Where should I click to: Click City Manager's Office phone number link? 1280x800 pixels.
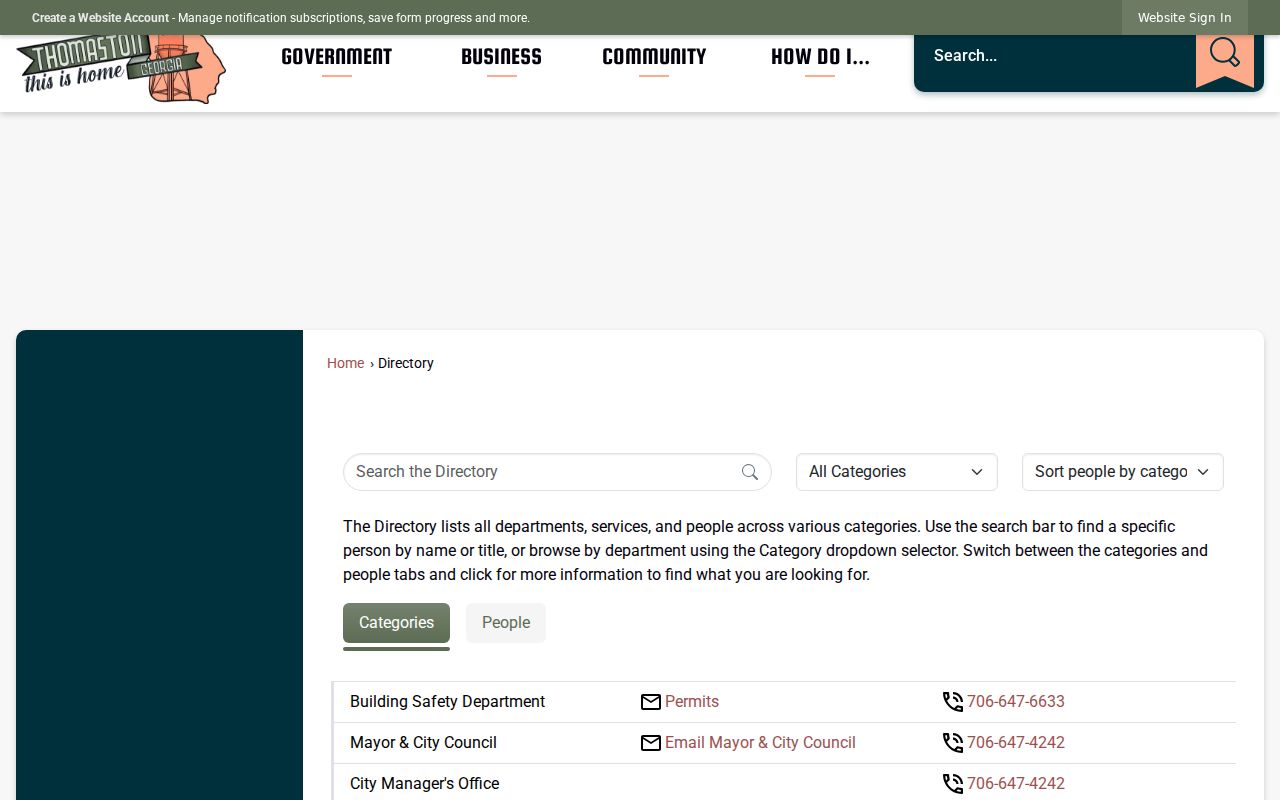point(1016,784)
